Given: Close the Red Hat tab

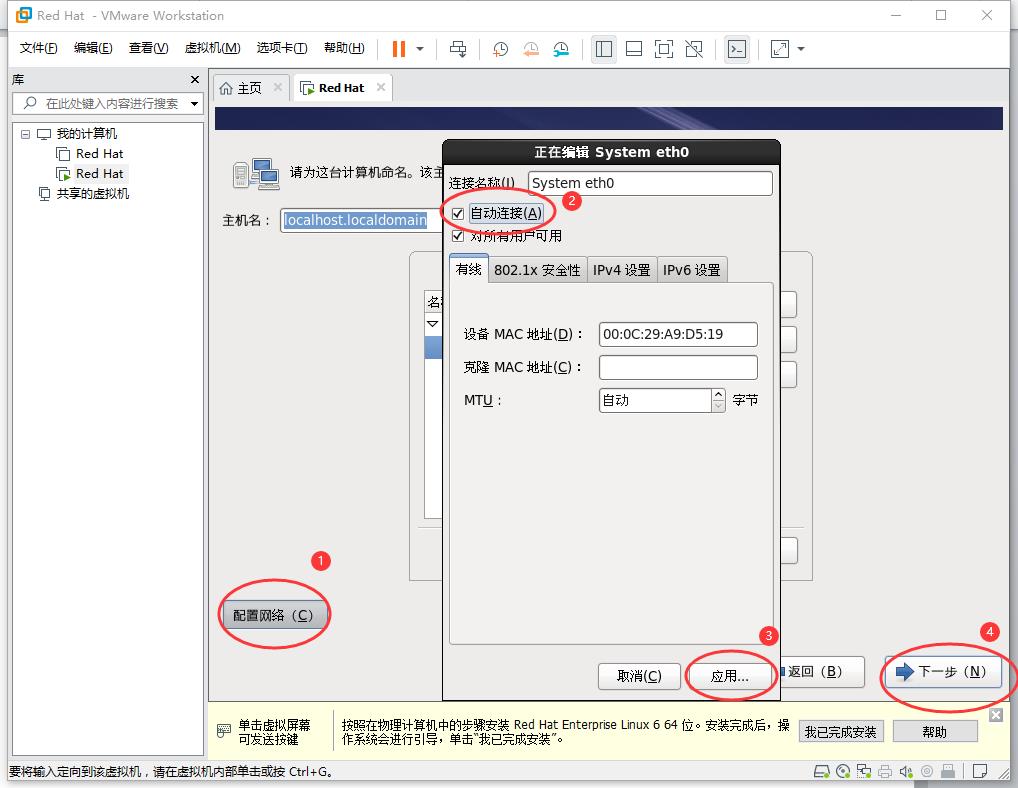Looking at the screenshot, I should 381,86.
